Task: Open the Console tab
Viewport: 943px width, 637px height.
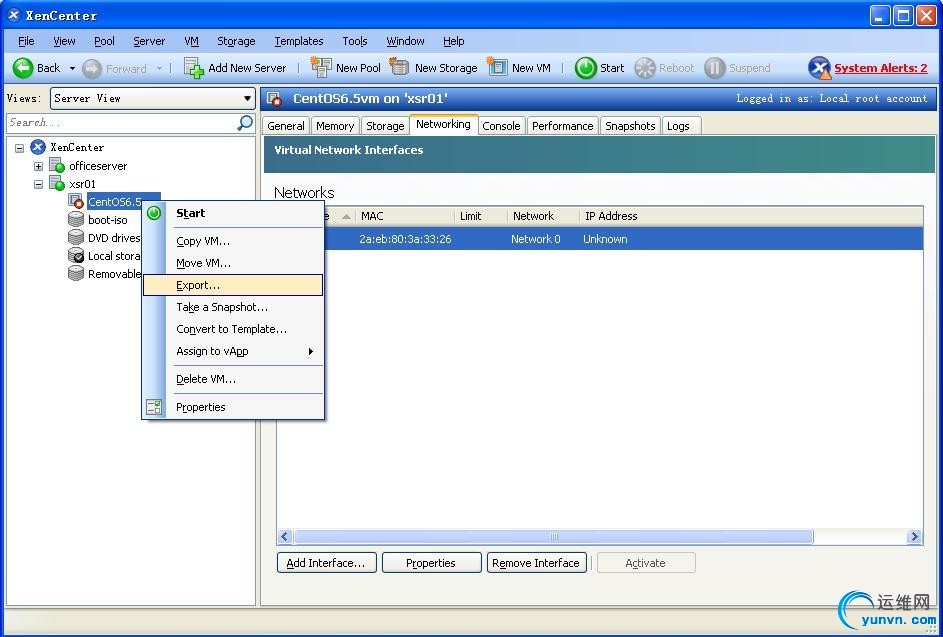Action: pos(501,126)
